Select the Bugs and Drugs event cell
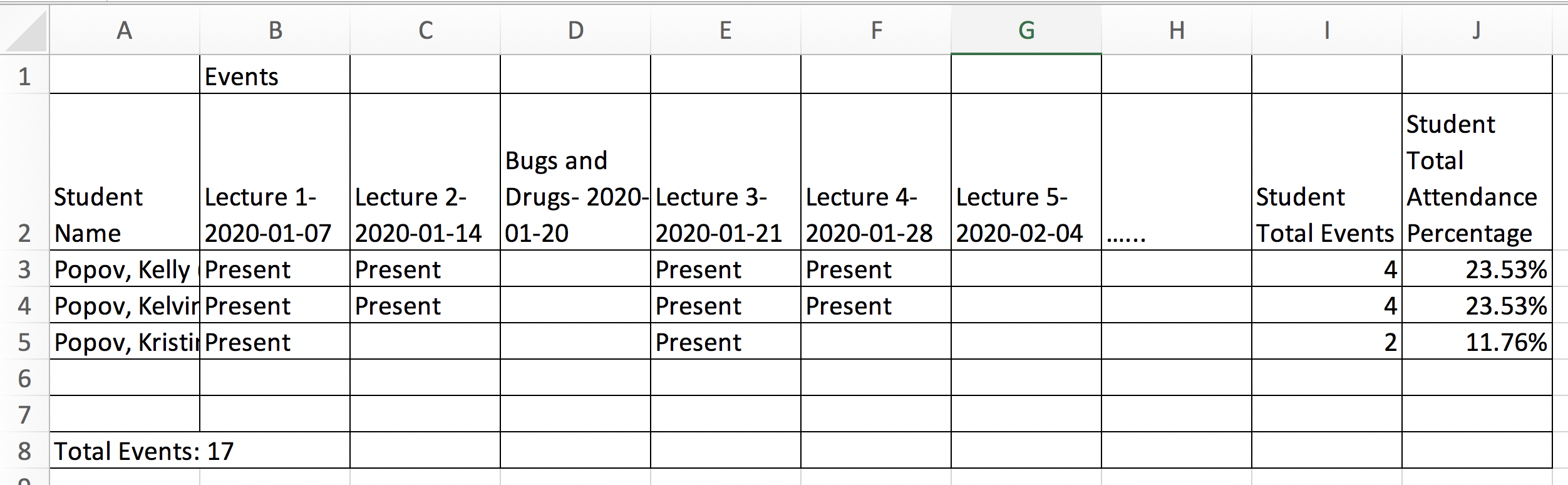Screen dimensions: 1568x485 click(575, 197)
